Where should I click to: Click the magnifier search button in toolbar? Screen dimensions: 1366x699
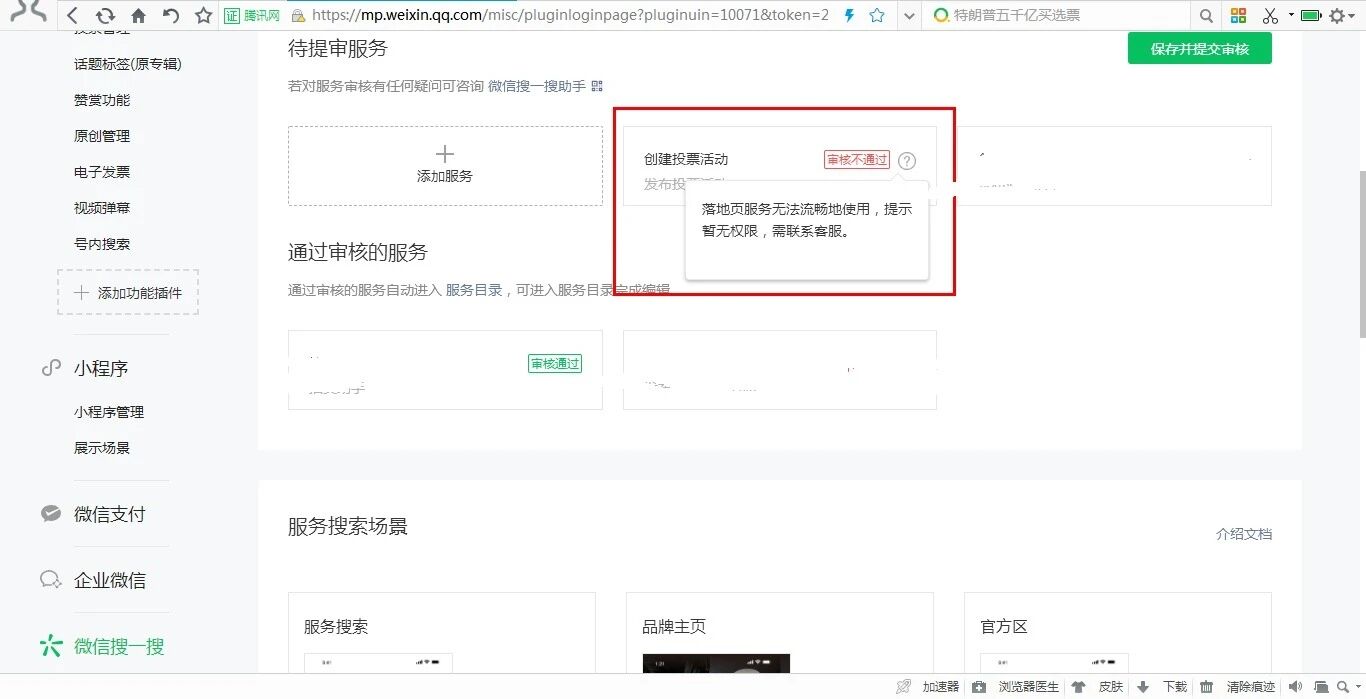1206,16
